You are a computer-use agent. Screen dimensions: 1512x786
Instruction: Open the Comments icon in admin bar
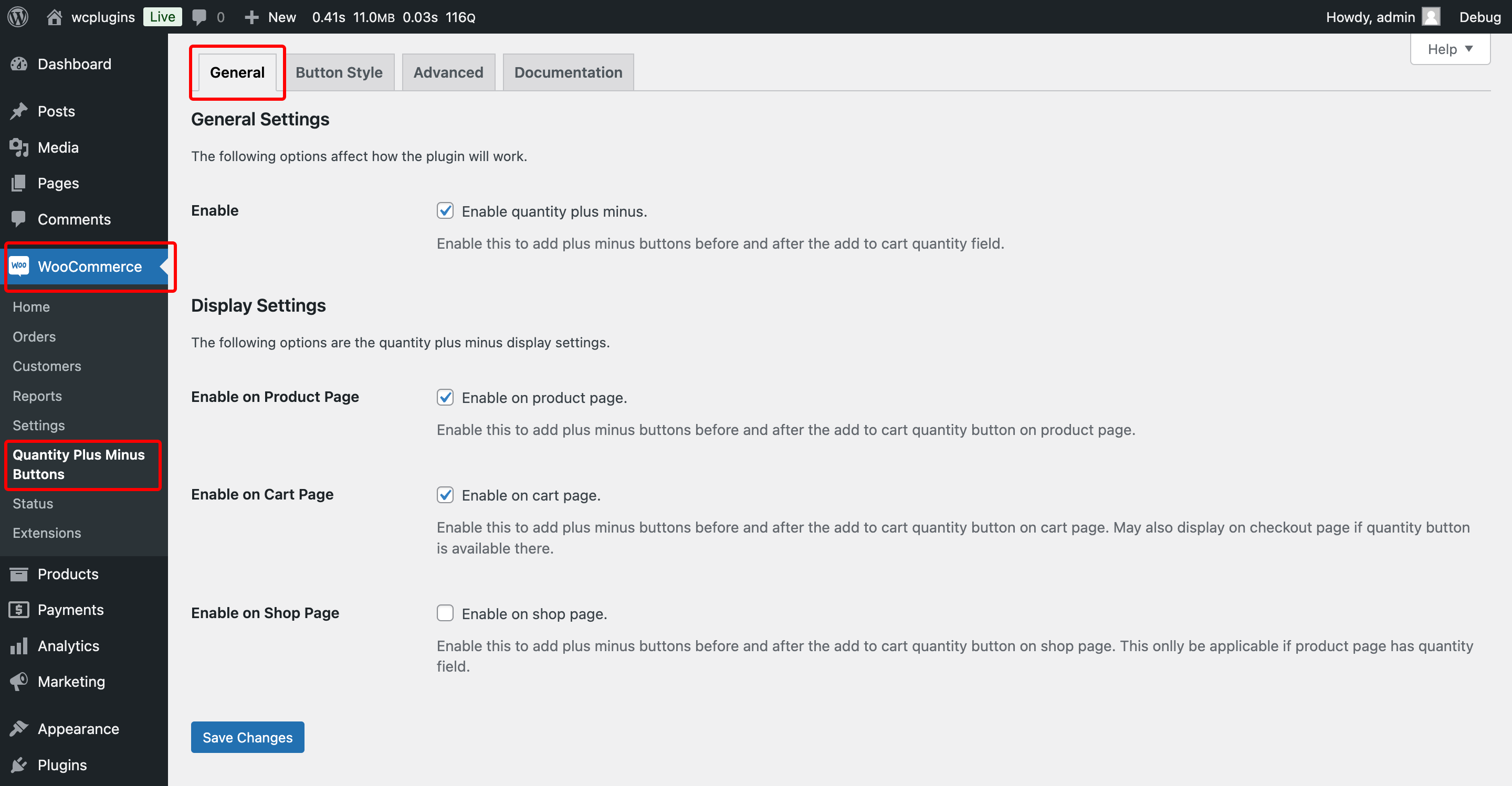point(198,16)
